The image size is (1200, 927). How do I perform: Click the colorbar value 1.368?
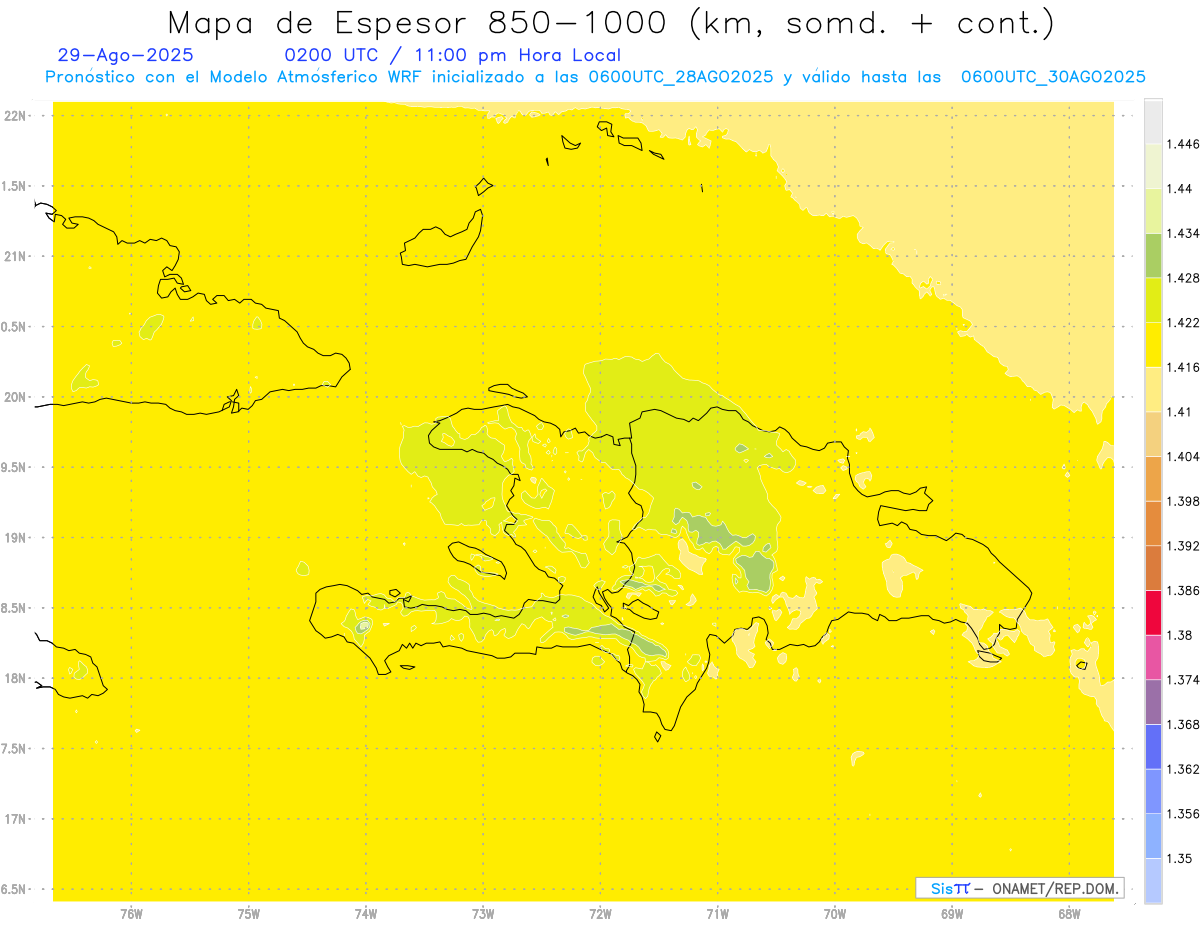1183,724
